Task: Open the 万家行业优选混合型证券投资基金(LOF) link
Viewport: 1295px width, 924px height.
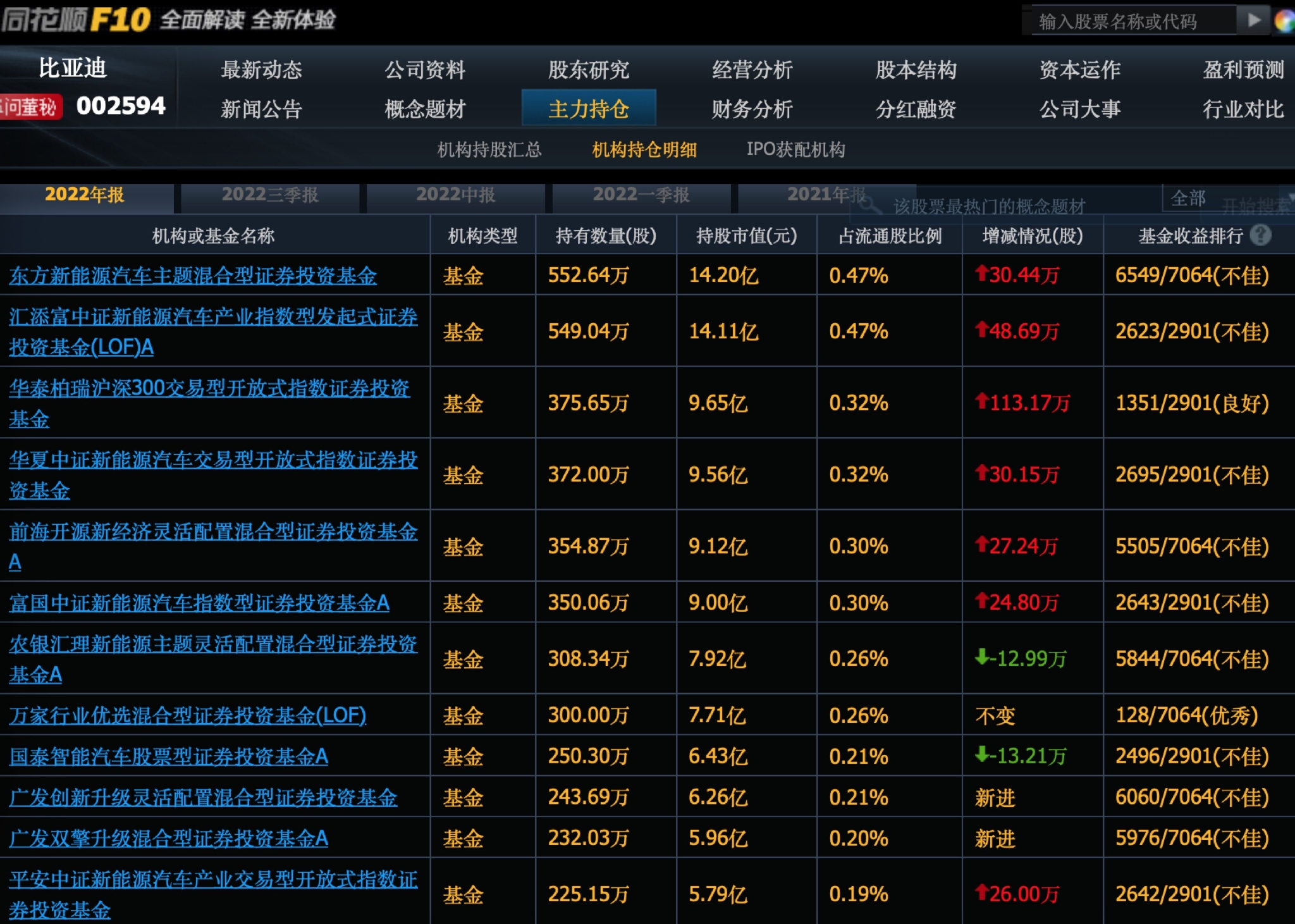Action: [x=188, y=714]
